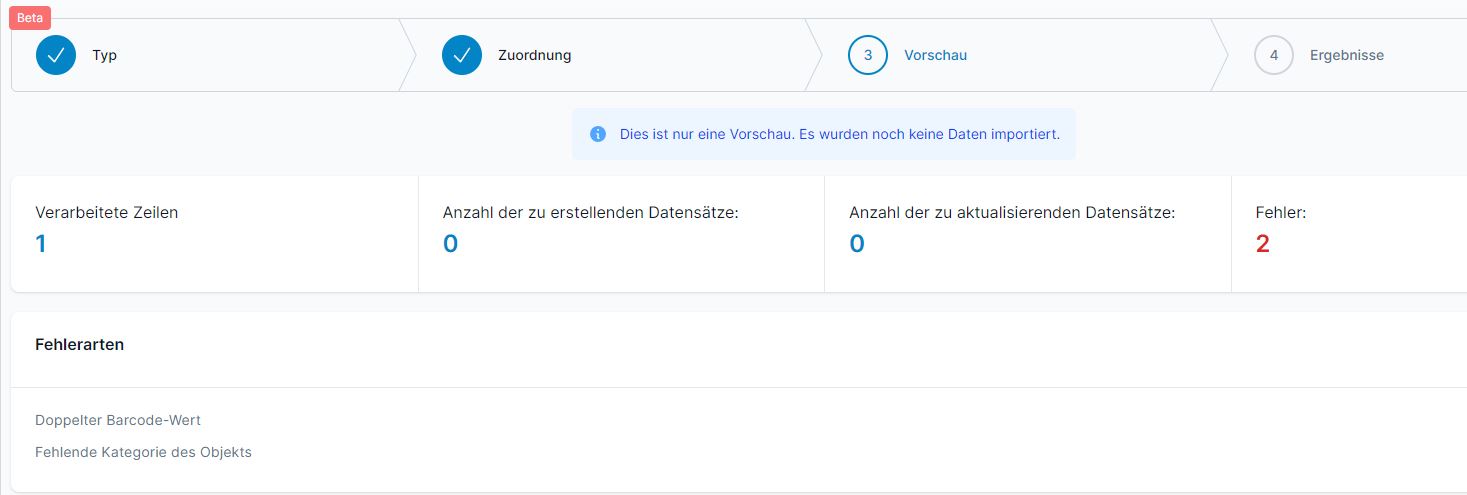Click the zu erstellenden Datensätze count
Screen dimensions: 1467x495
pyautogui.click(x=450, y=244)
